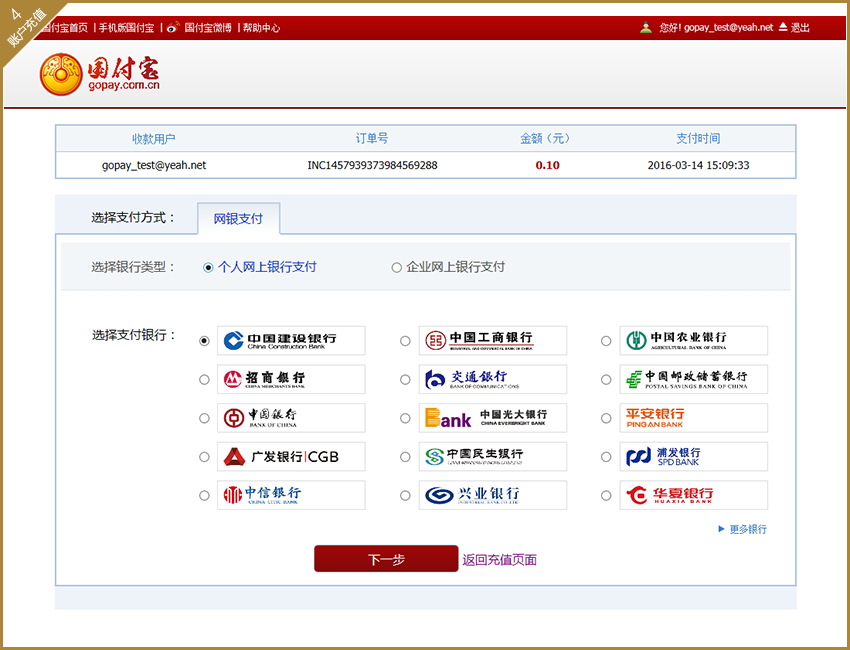Choose the 中国民生银行 logo tile
This screenshot has width=850, height=650.
click(x=493, y=456)
